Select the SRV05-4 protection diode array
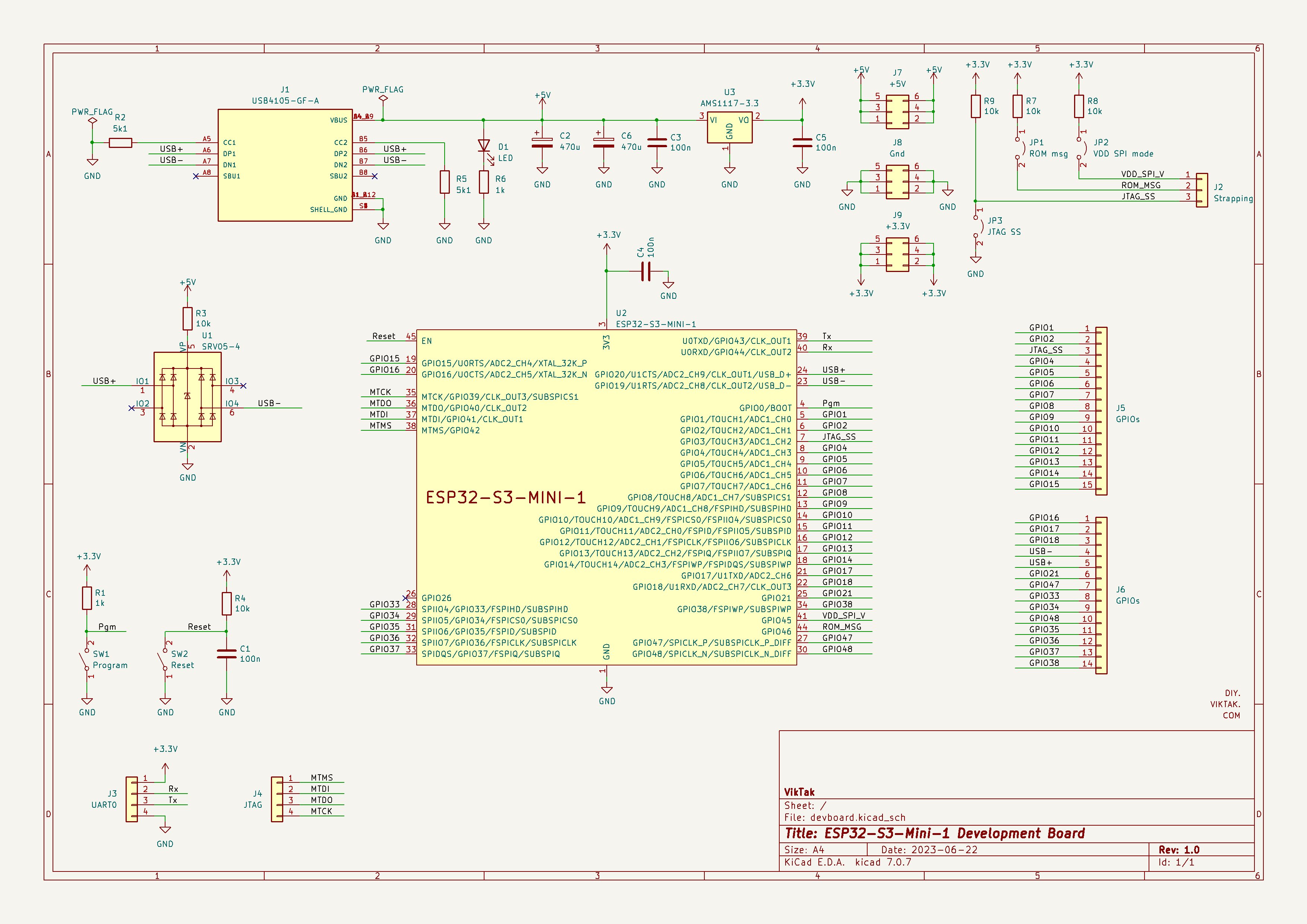 pos(187,396)
